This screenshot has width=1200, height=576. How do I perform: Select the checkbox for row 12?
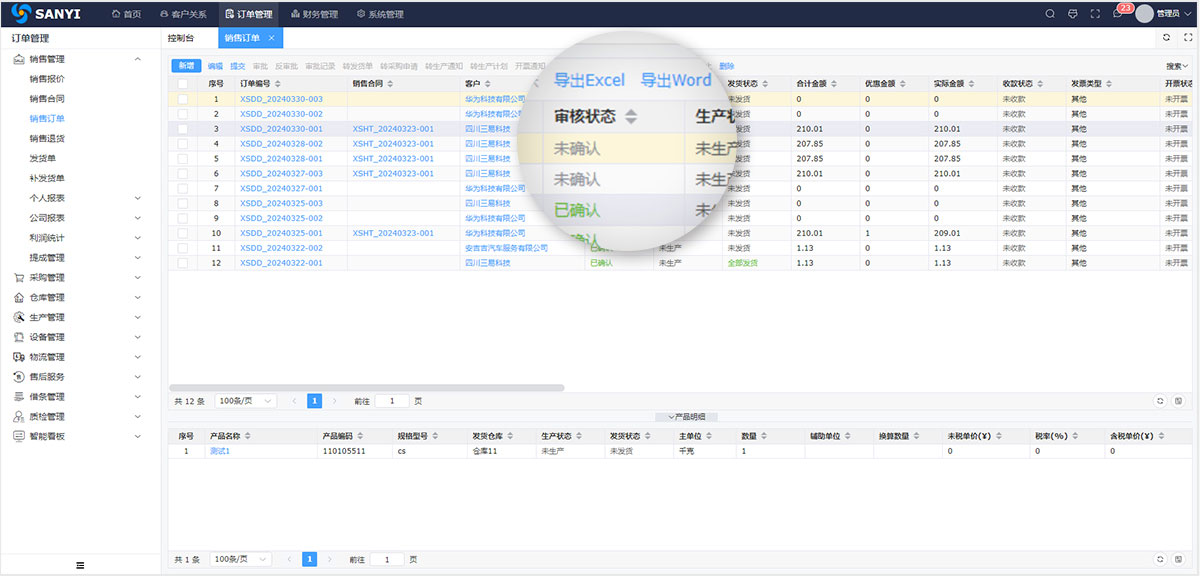(x=182, y=263)
